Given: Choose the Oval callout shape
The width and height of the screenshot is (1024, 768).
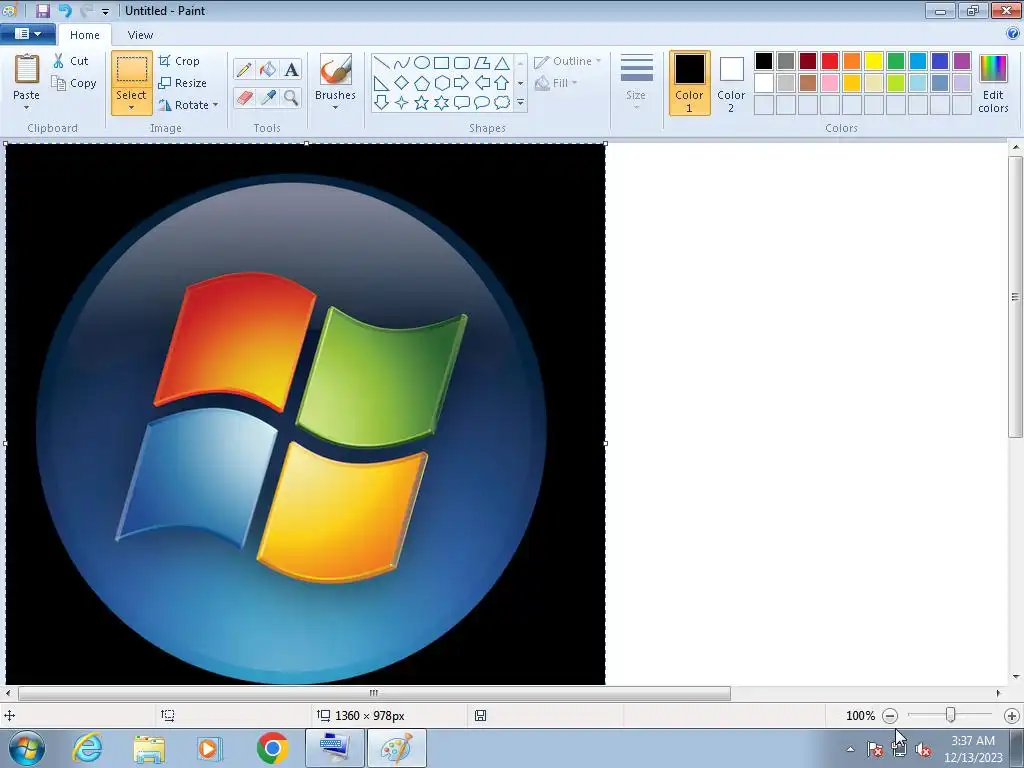Looking at the screenshot, I should (482, 103).
